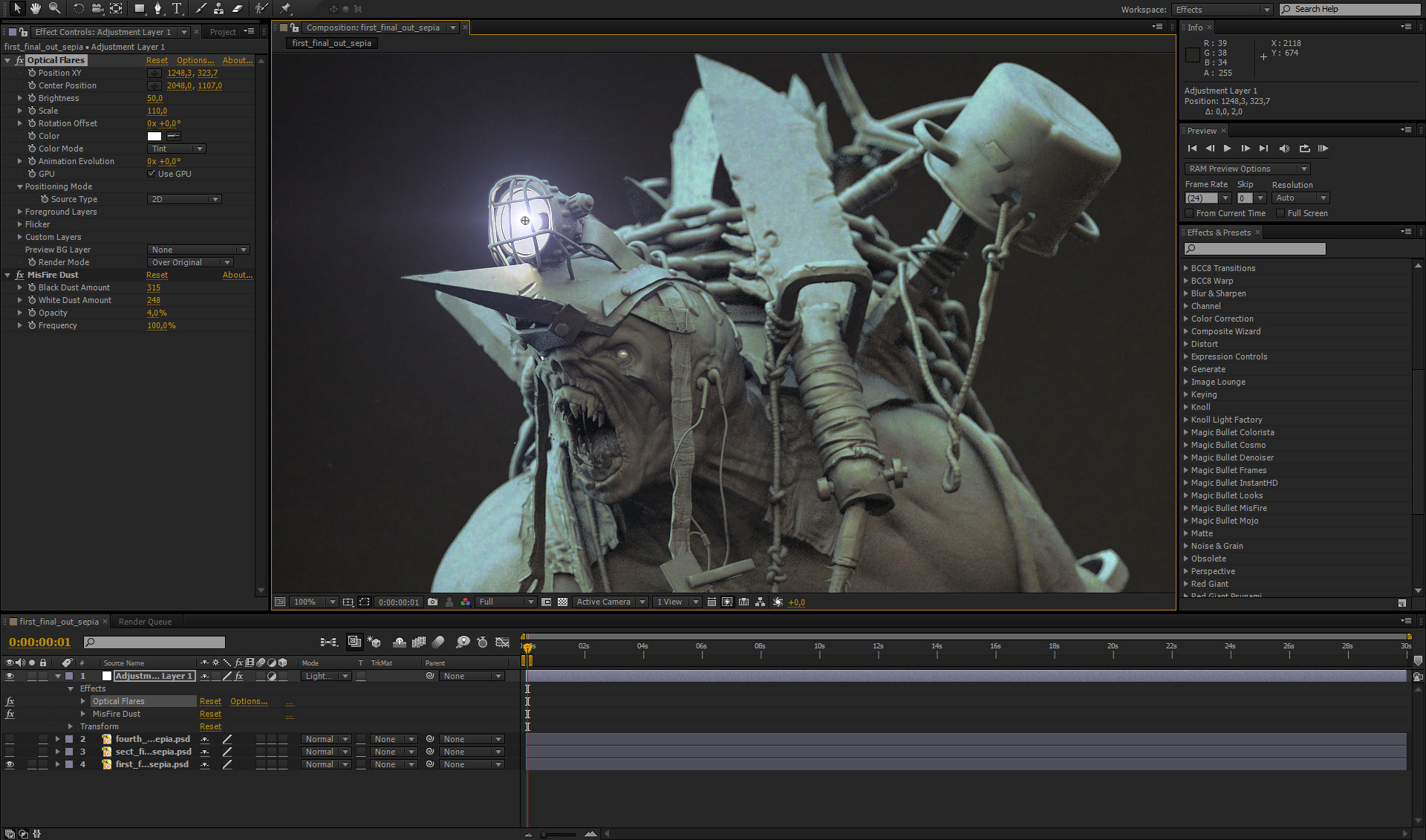Select the Clone Stamp tool
Screen dimensions: 1426x840
pyautogui.click(x=219, y=8)
